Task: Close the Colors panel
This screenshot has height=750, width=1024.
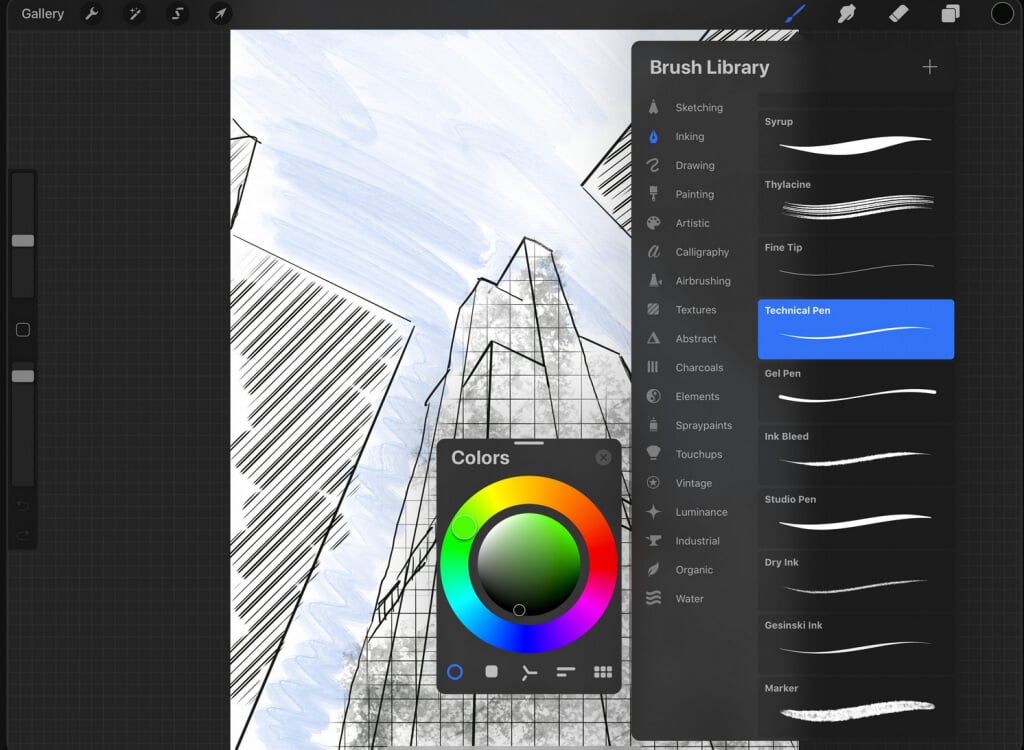Action: 603,457
